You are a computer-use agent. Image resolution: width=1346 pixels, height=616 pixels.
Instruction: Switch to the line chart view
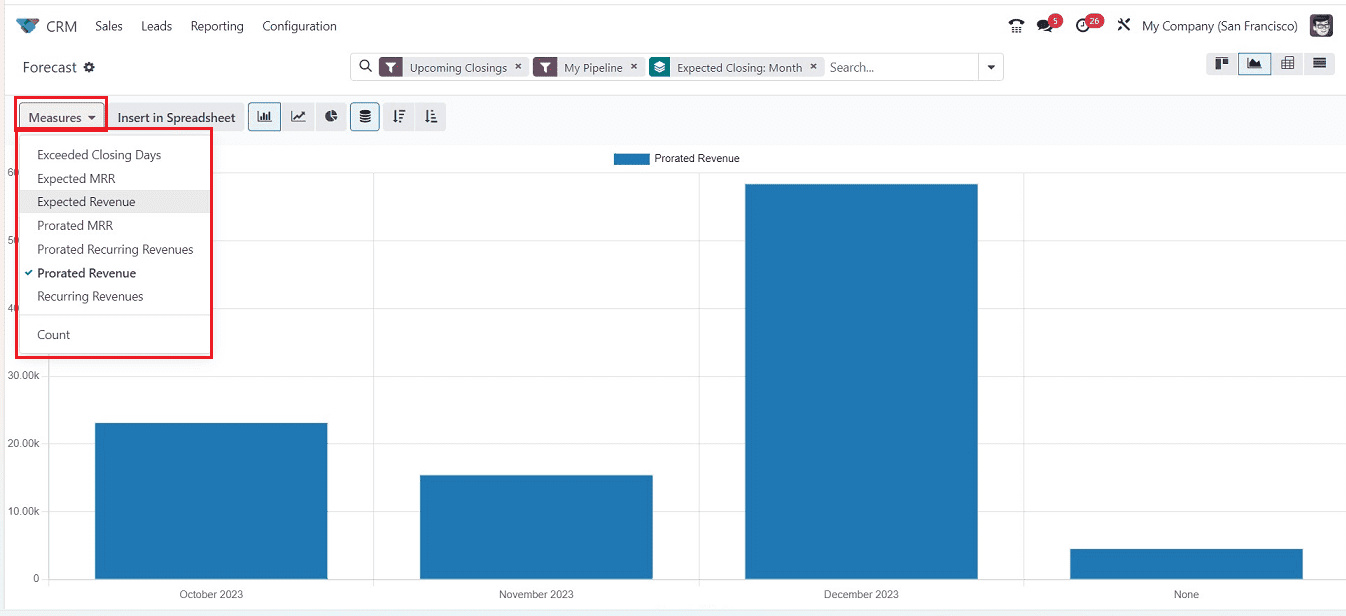pyautogui.click(x=298, y=117)
